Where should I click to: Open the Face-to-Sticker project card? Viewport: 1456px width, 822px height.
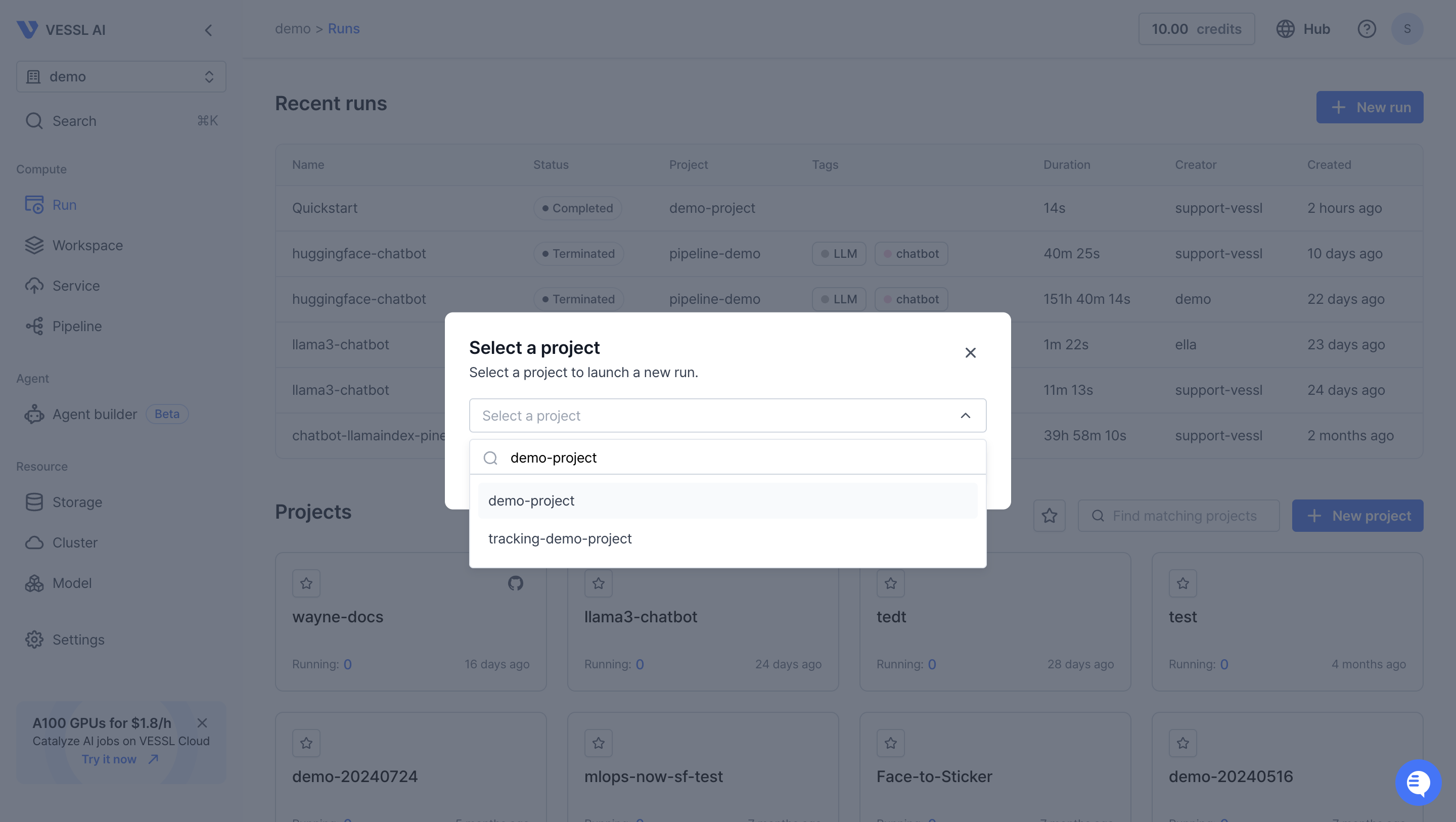pyautogui.click(x=995, y=767)
